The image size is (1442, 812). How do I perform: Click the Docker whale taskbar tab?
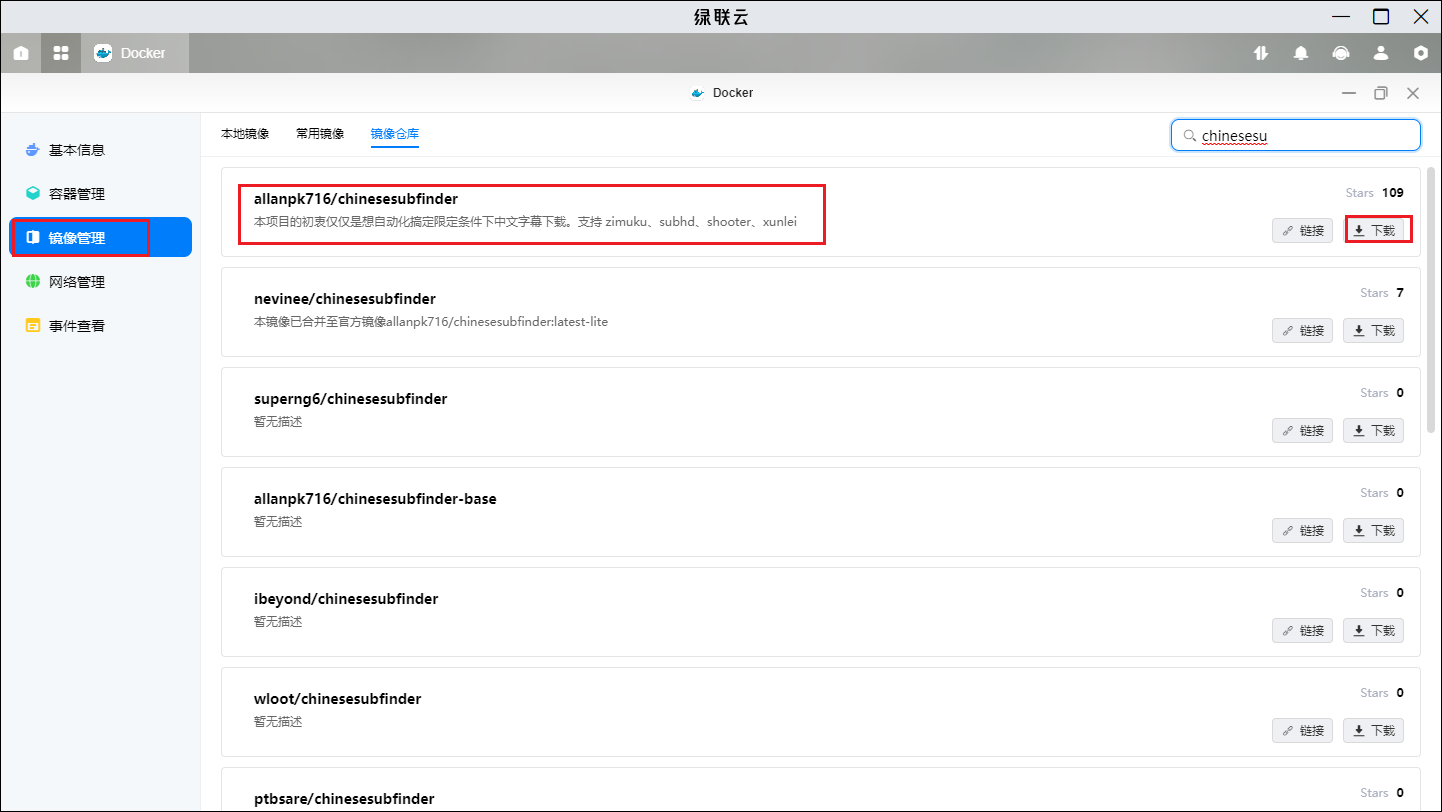(131, 53)
